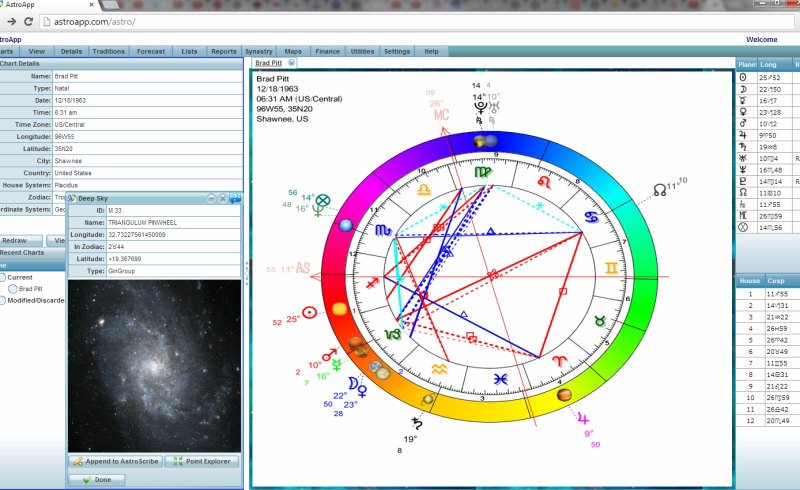The width and height of the screenshot is (800, 490).
Task: Open the Maps menu
Action: (x=293, y=51)
